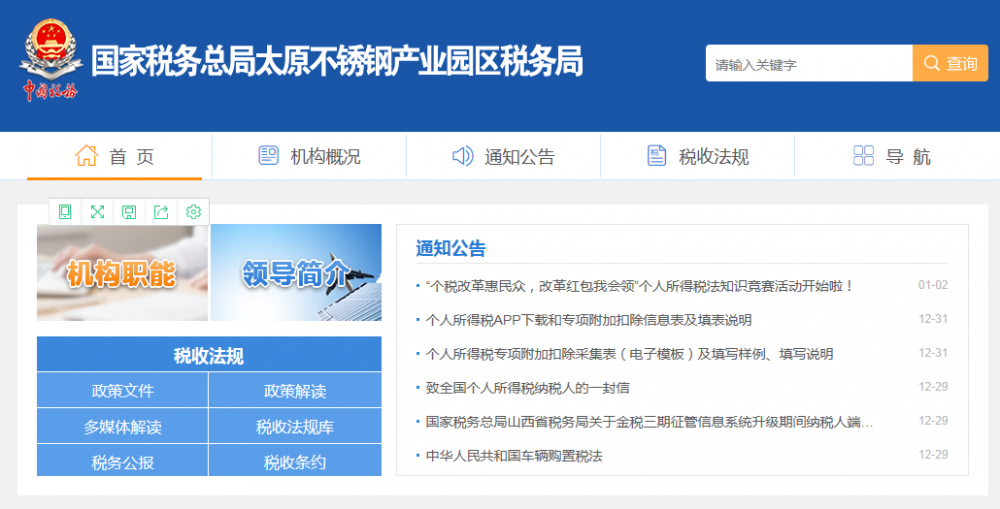Click the mobile device view icon
This screenshot has width=1000, height=509.
[65, 211]
